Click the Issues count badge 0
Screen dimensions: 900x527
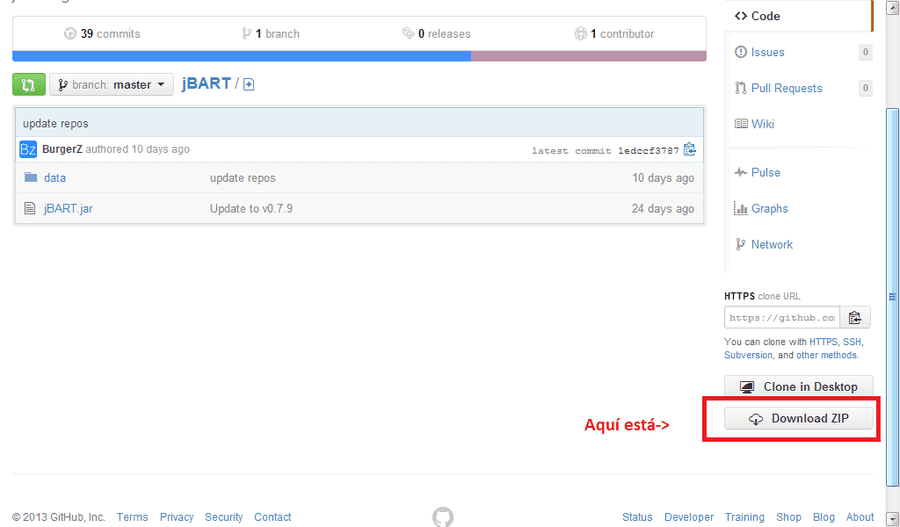tap(866, 52)
